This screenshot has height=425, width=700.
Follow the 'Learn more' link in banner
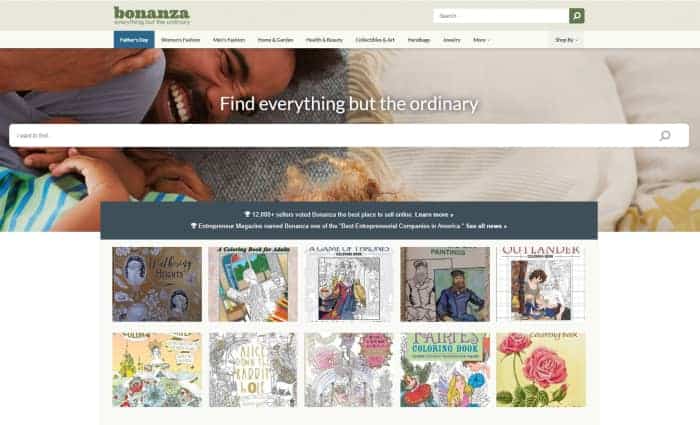(434, 214)
